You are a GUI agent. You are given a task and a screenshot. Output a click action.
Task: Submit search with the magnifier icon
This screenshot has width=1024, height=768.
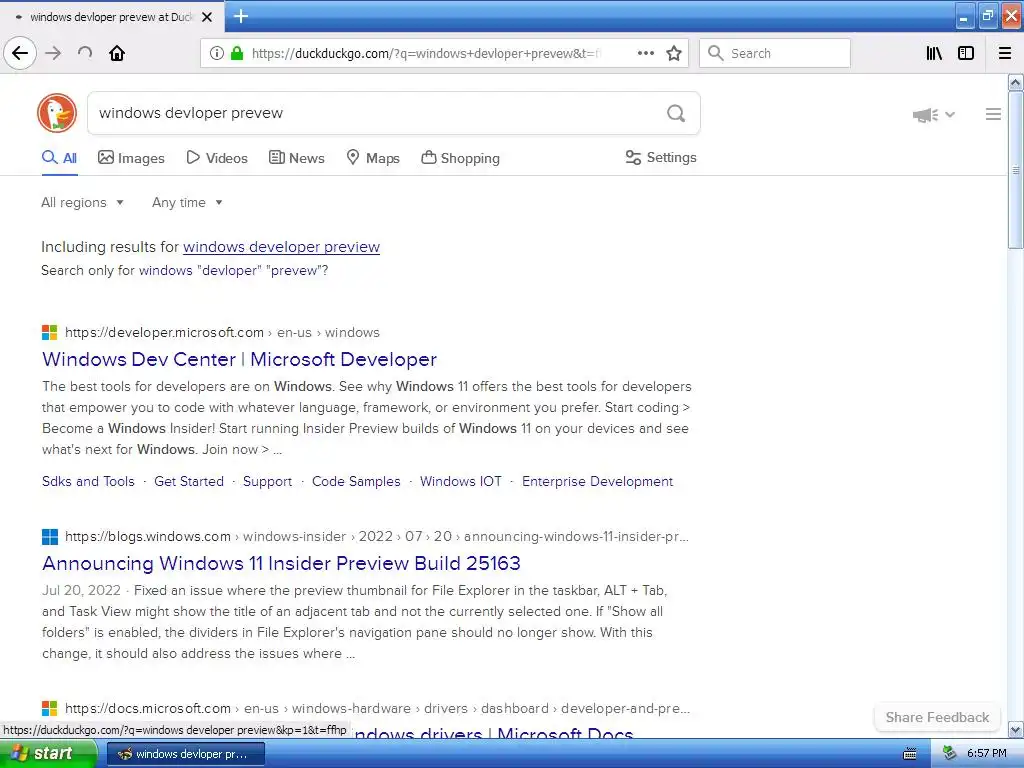676,113
